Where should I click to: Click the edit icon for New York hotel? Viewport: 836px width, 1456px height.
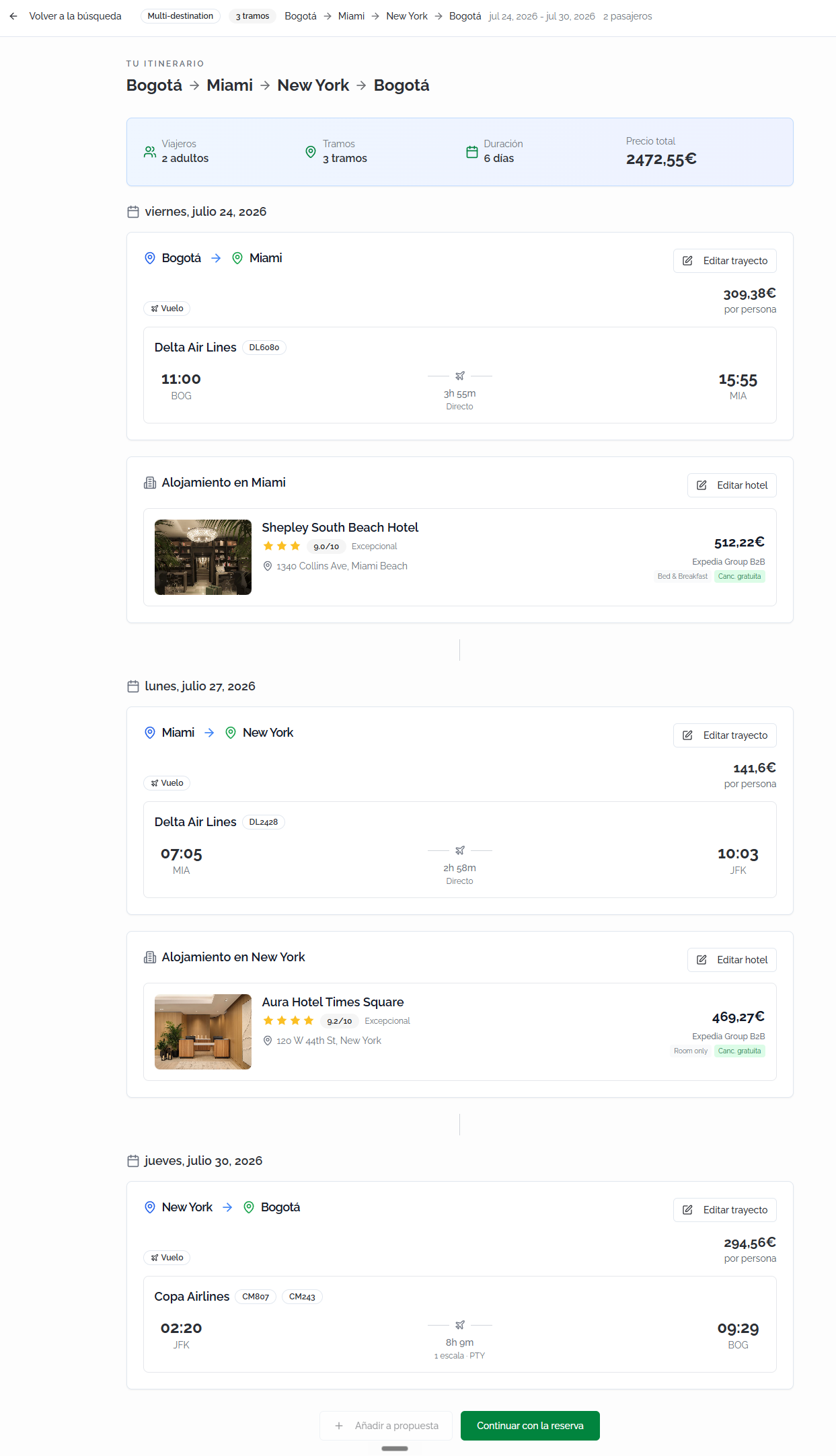(701, 960)
